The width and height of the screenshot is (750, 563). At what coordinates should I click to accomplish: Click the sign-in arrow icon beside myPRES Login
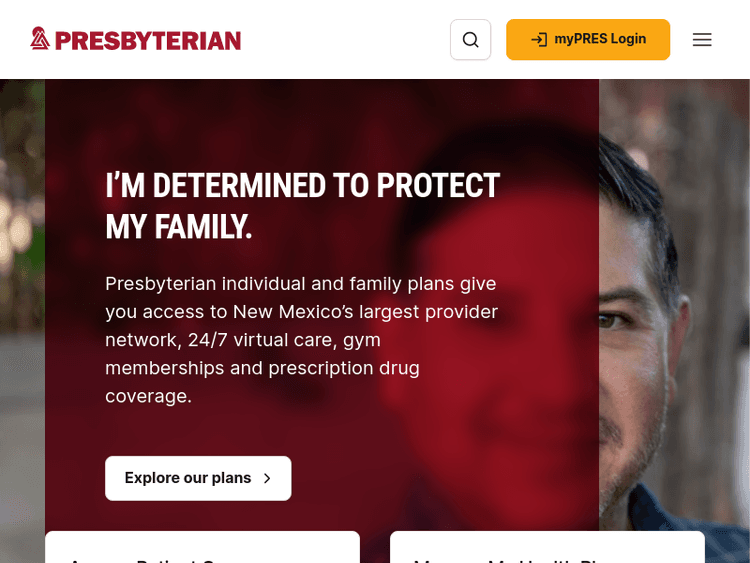point(539,40)
